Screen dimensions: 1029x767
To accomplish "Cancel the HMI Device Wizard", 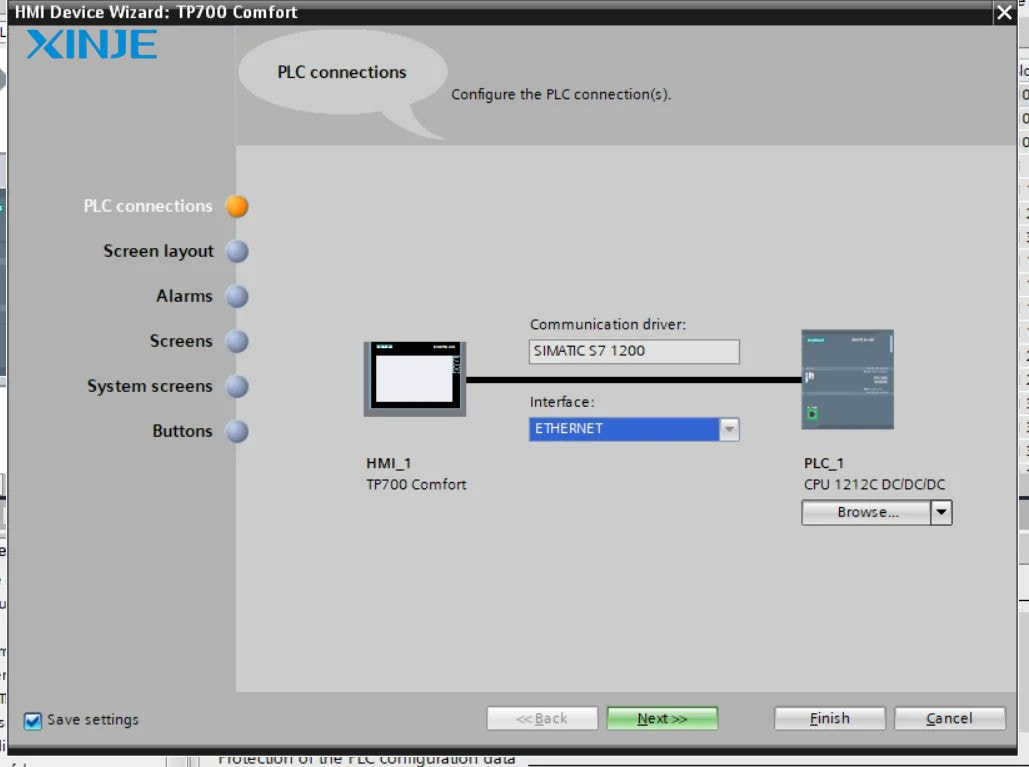I will (x=950, y=718).
